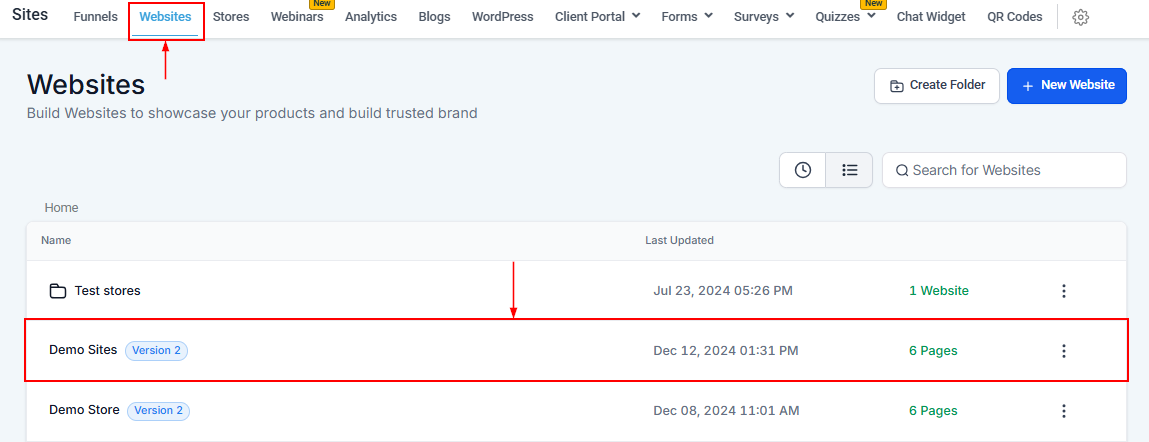Click the Test stores folder icon
Image resolution: width=1149 pixels, height=442 pixels.
pos(58,291)
